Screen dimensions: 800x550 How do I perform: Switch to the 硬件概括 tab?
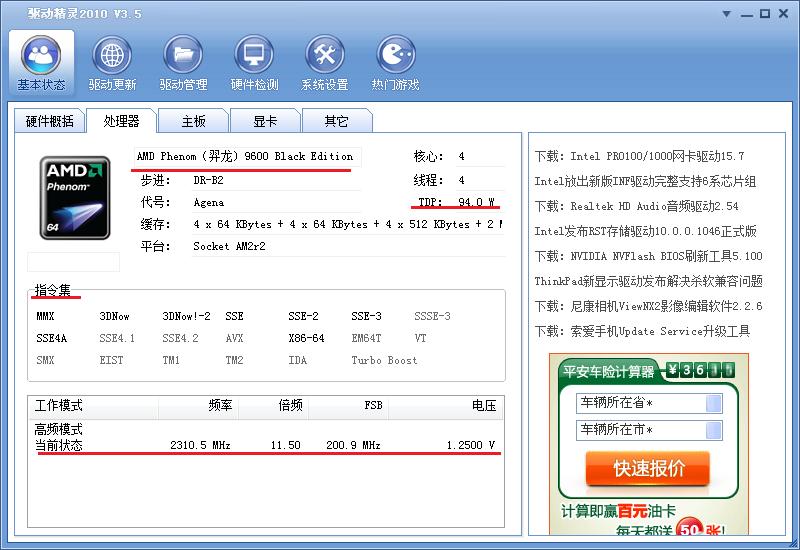click(x=49, y=121)
